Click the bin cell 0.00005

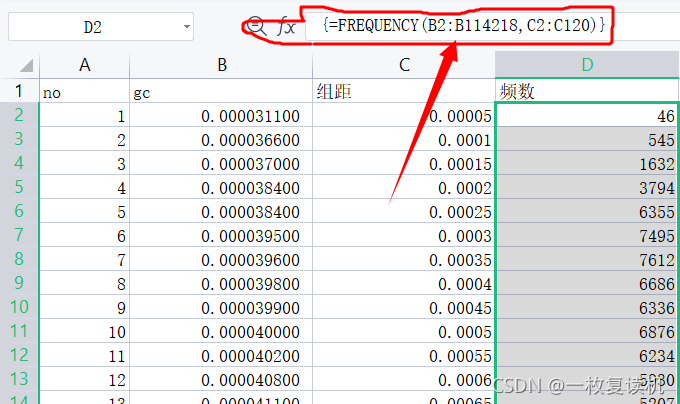404,115
